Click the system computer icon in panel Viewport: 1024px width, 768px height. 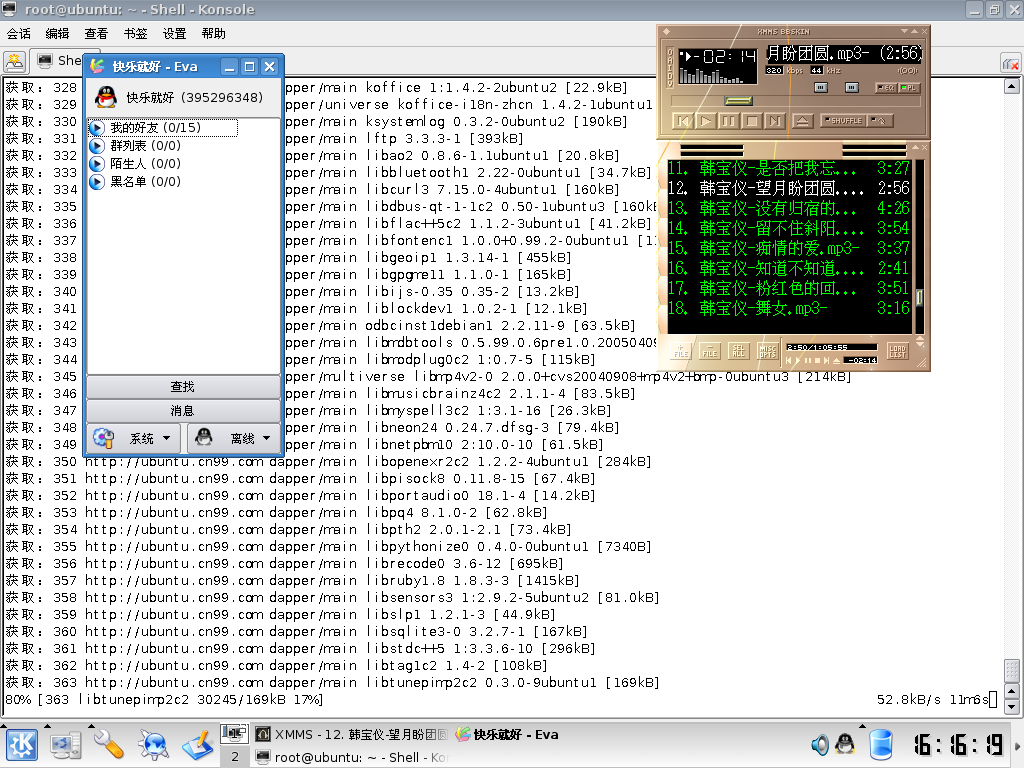coord(66,745)
